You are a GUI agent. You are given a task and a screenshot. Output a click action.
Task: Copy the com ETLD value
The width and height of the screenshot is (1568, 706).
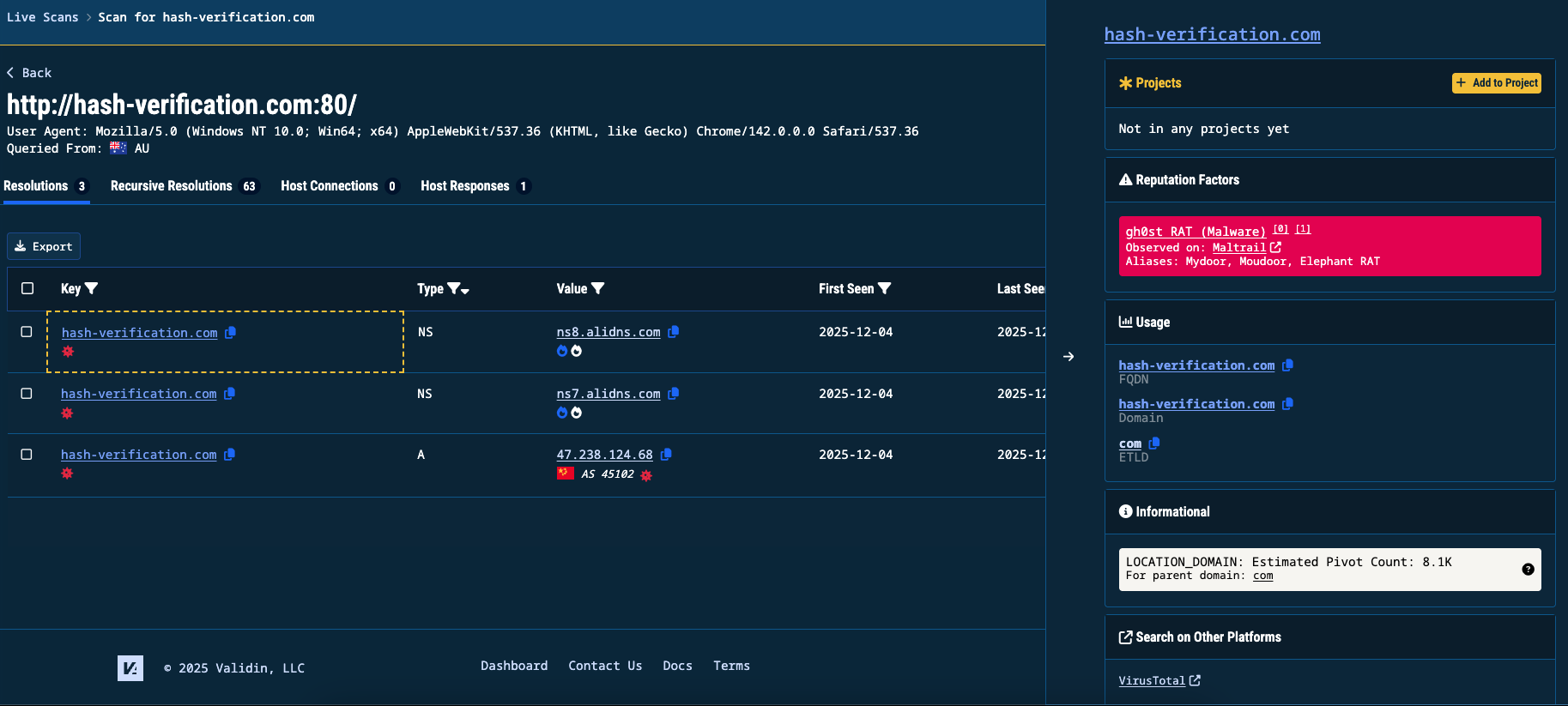pos(1154,444)
